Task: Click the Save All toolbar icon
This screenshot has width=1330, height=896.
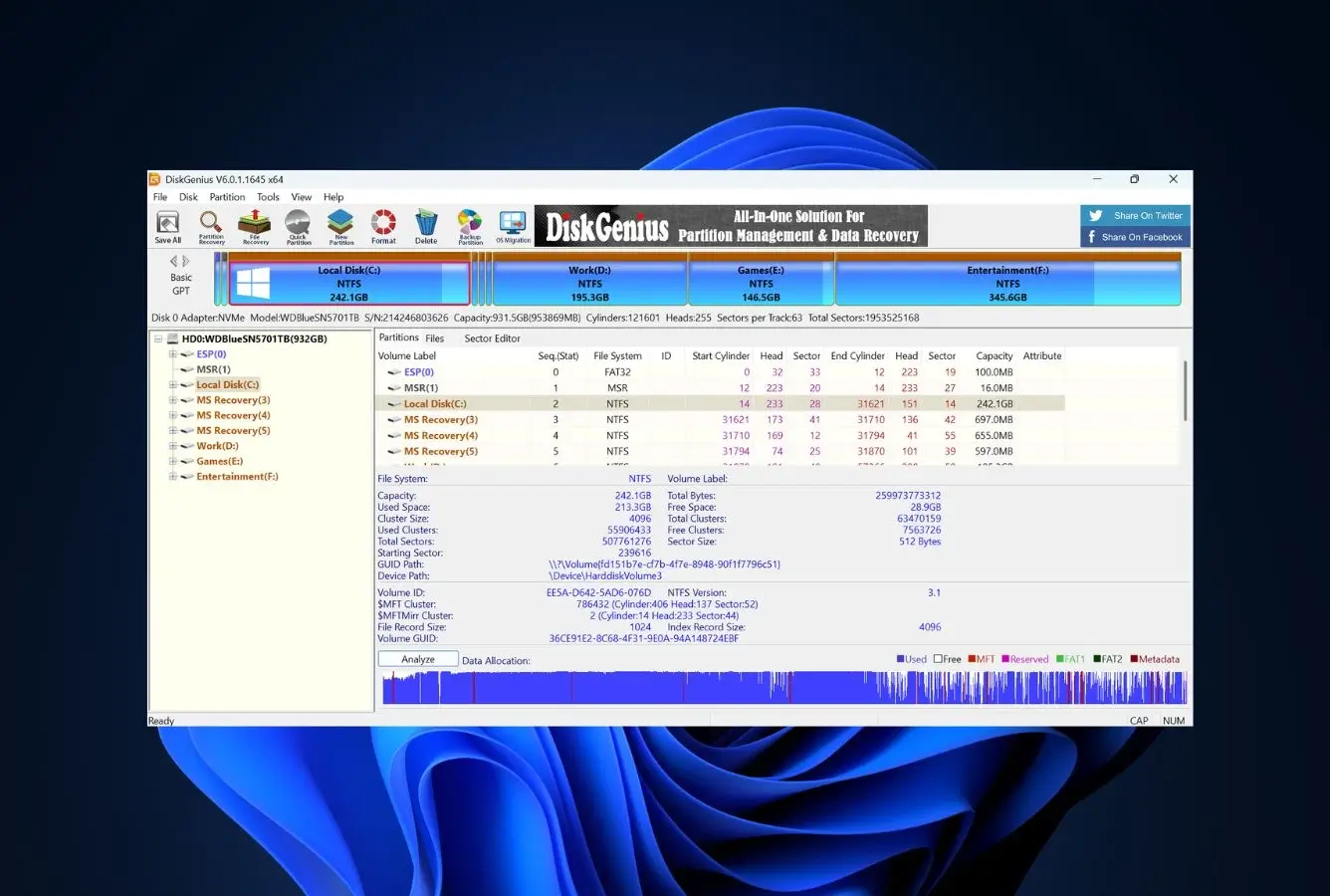Action: pyautogui.click(x=168, y=227)
